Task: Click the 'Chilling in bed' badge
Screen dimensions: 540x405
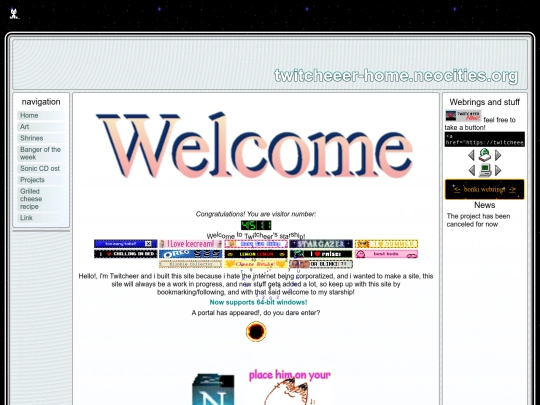Action: click(x=126, y=254)
